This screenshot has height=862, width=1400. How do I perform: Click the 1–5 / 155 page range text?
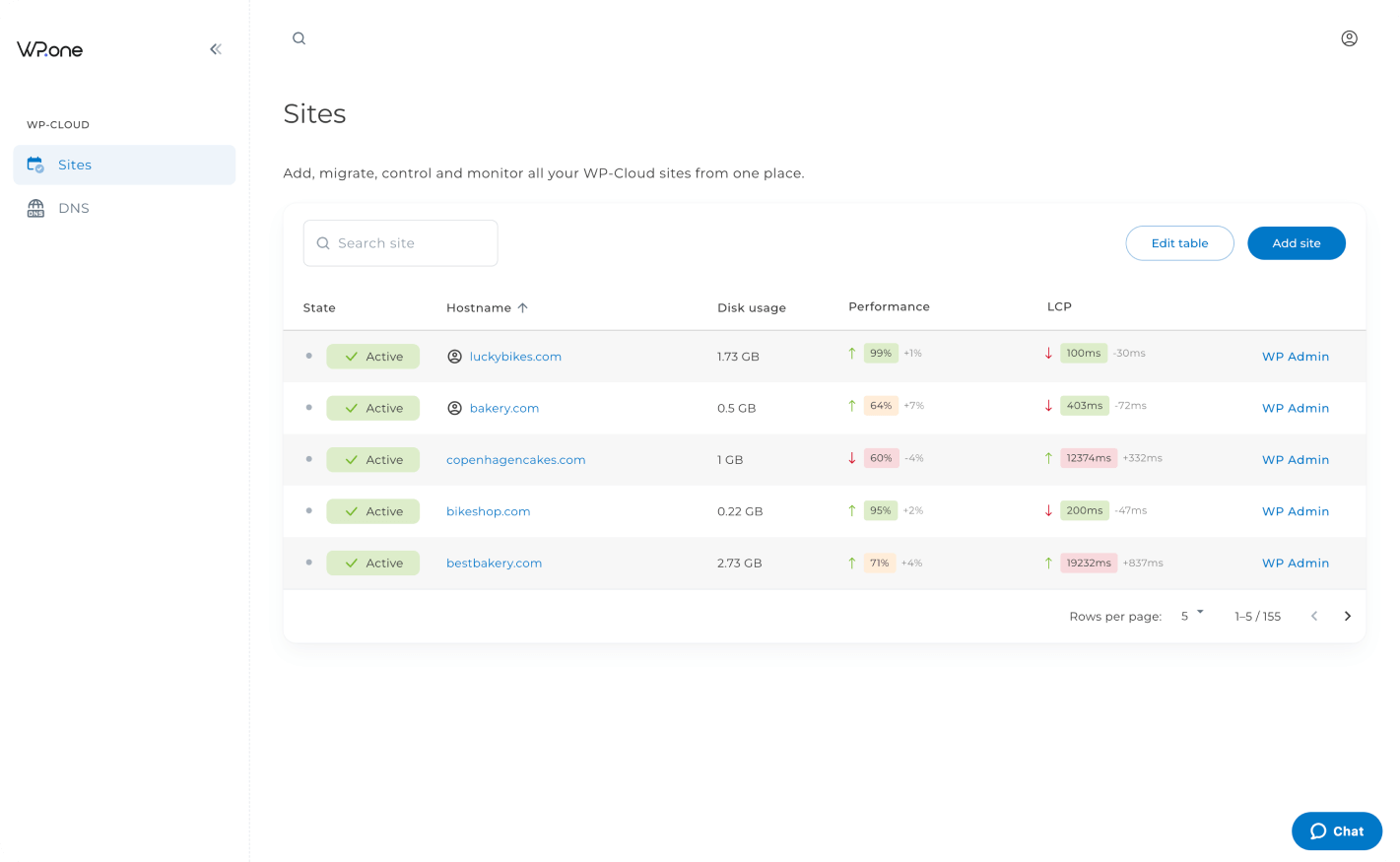coord(1258,617)
